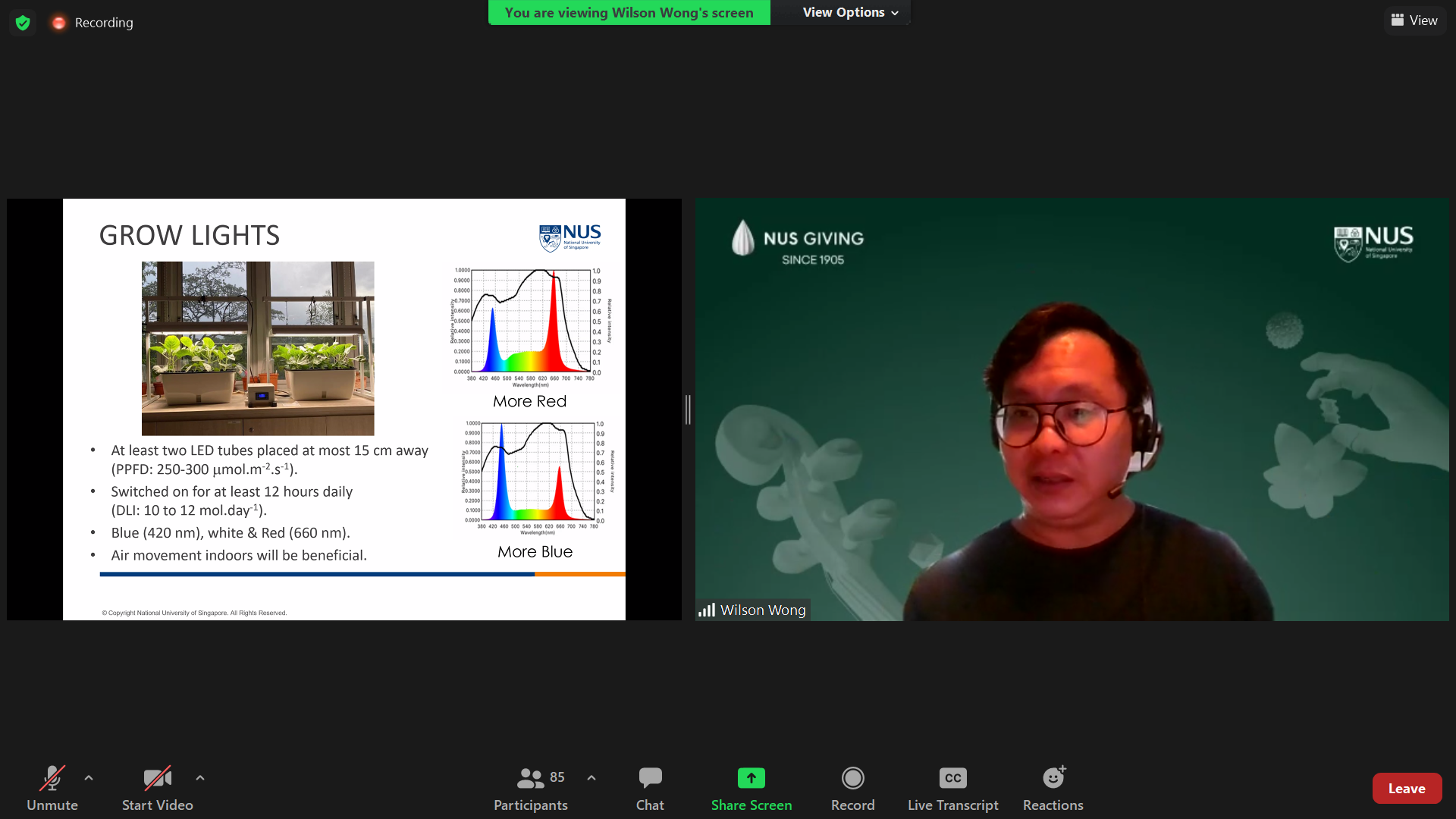This screenshot has width=1456, height=819.
Task: Click the viewing Wilson Wong's screen banner
Action: click(629, 12)
